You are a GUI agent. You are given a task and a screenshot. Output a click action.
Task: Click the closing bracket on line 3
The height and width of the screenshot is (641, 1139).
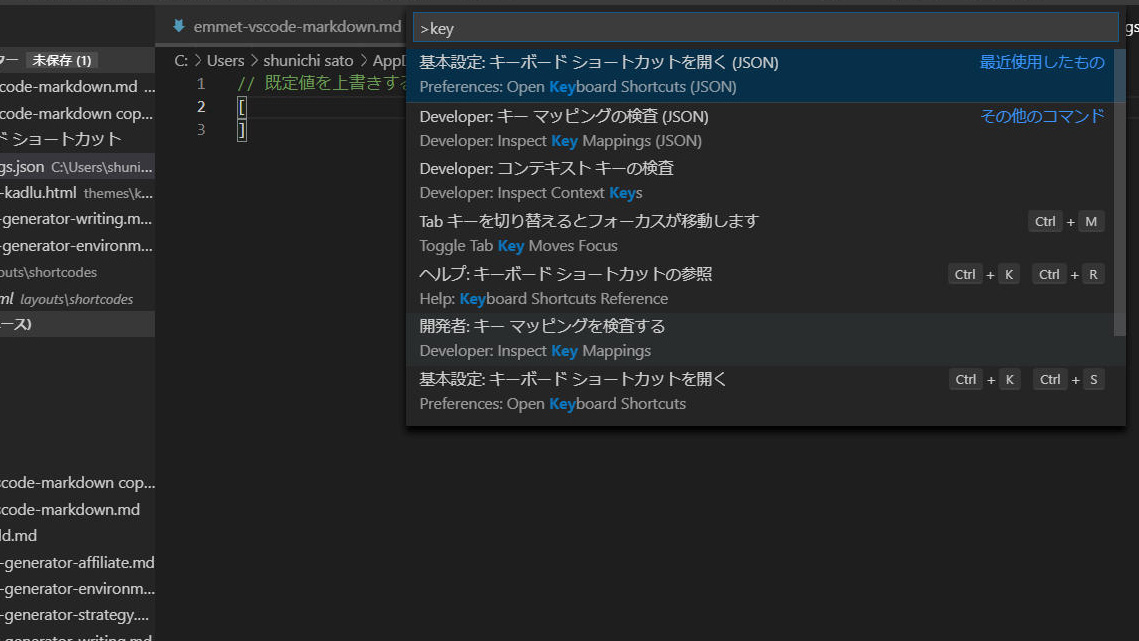242,130
